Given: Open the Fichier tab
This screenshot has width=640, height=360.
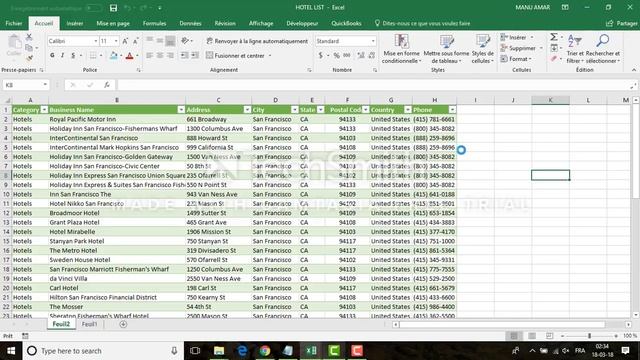Looking at the screenshot, I should [14, 24].
